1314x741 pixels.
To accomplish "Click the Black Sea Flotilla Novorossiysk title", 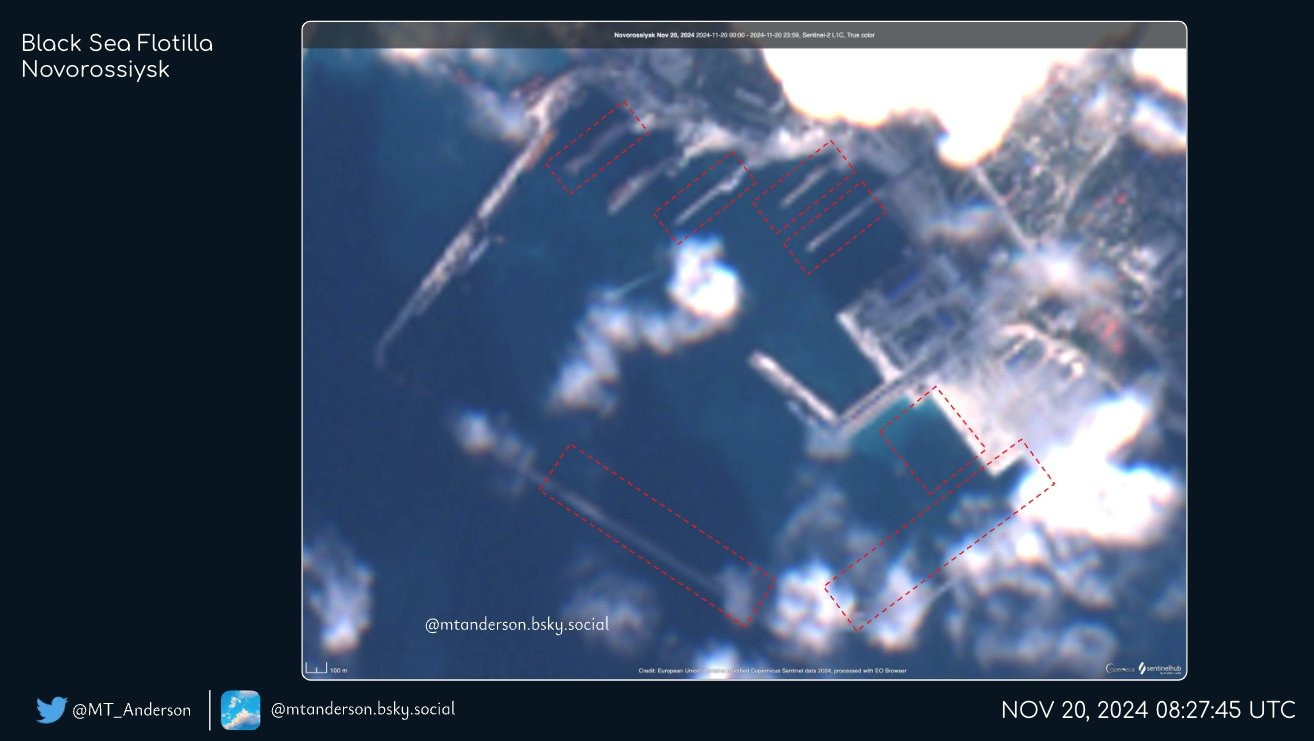I will (116, 57).
